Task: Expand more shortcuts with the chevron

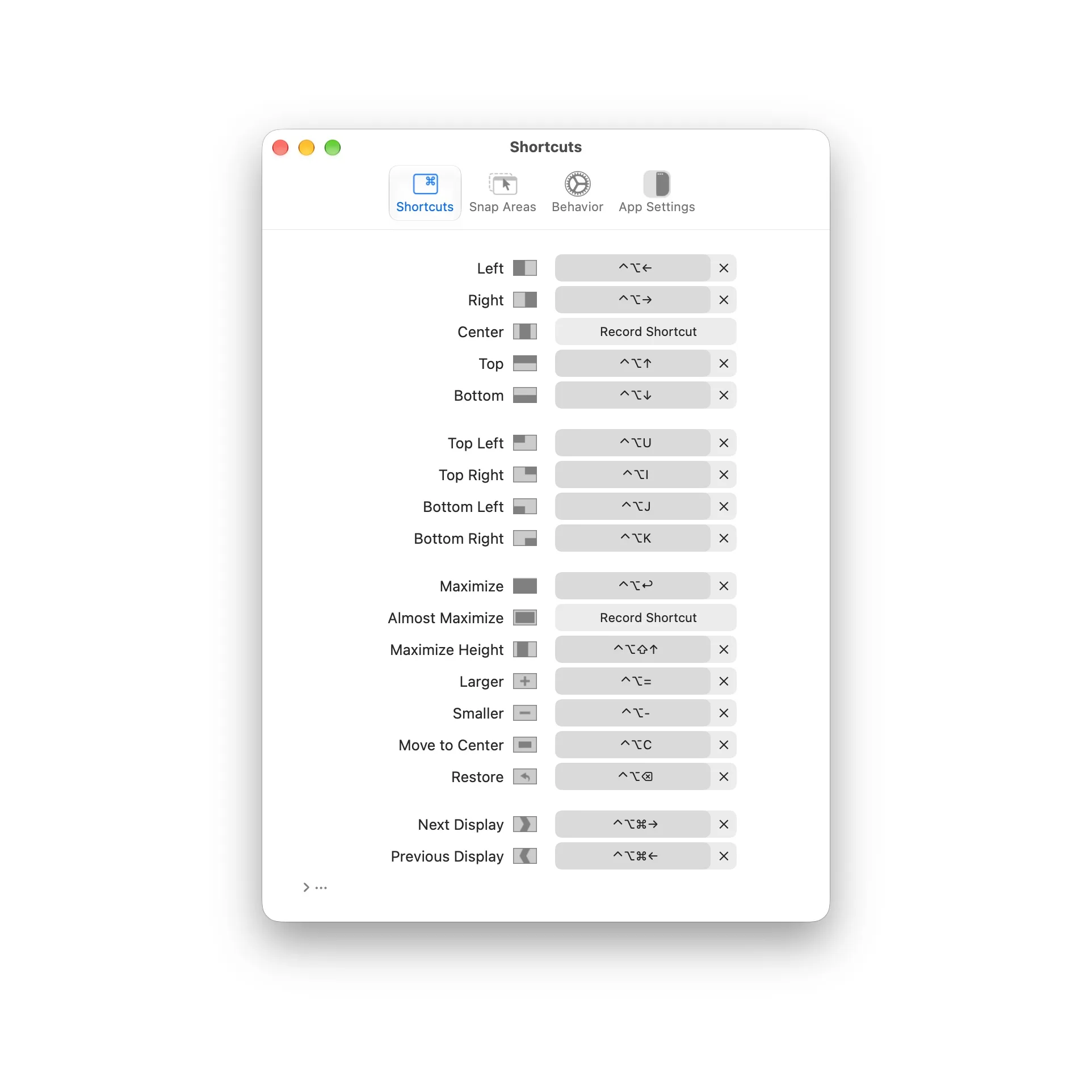Action: [x=306, y=887]
